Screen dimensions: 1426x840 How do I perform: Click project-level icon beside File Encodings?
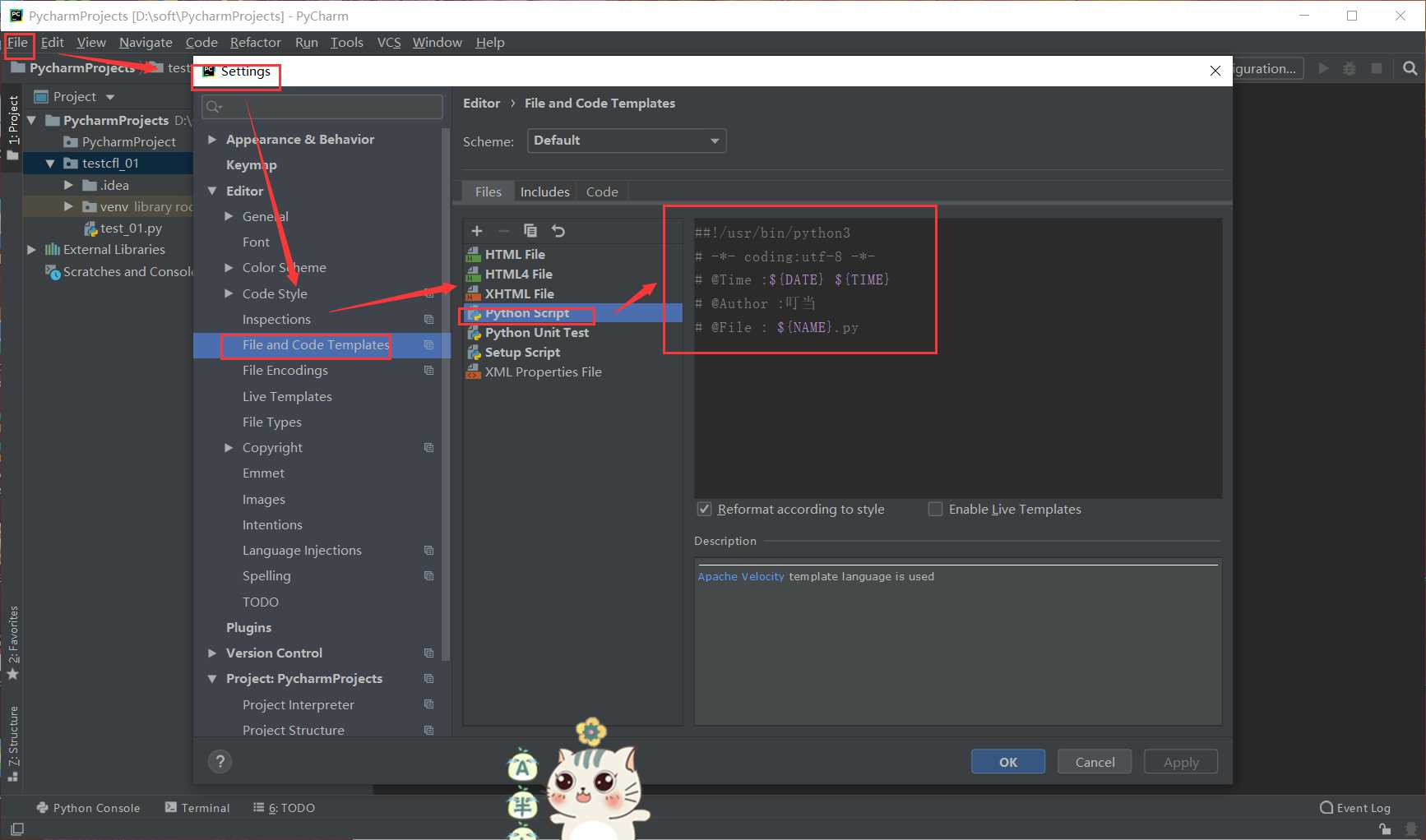[x=428, y=370]
